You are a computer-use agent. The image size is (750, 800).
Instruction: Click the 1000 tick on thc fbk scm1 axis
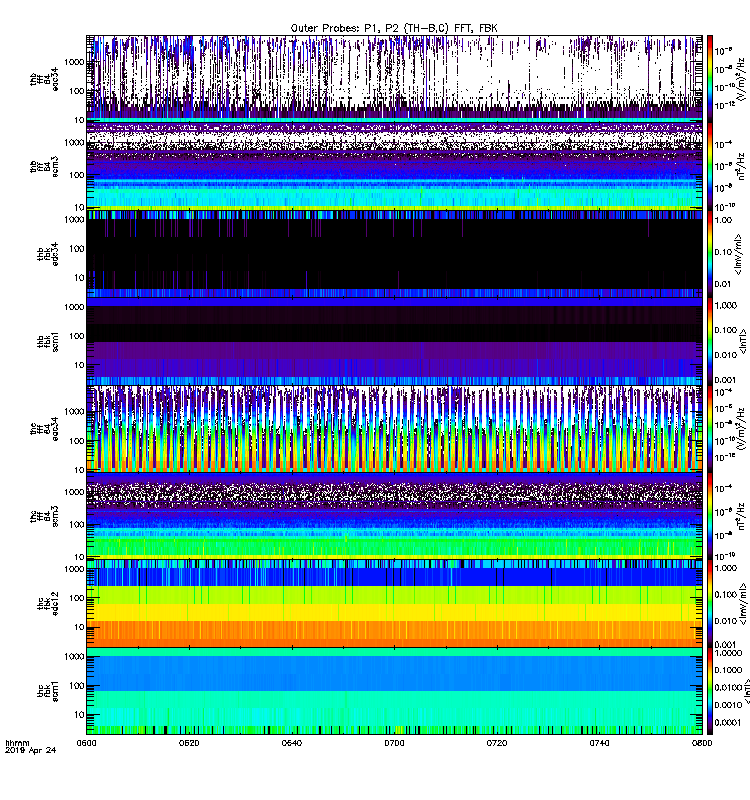(74, 657)
